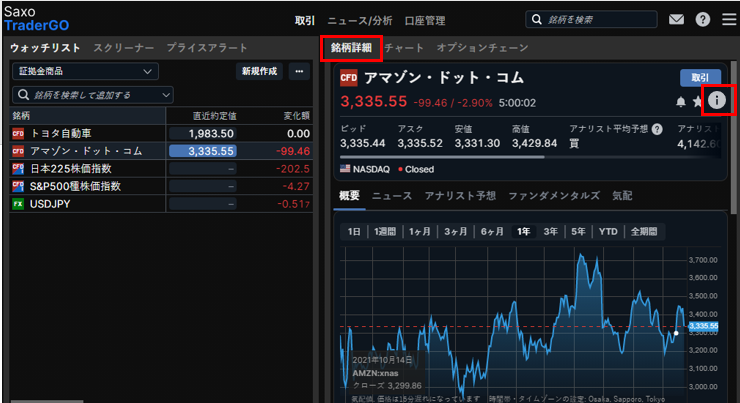Viewport: 740px width, 403px height.
Task: Click the blue 取引 button
Action: (x=700, y=78)
